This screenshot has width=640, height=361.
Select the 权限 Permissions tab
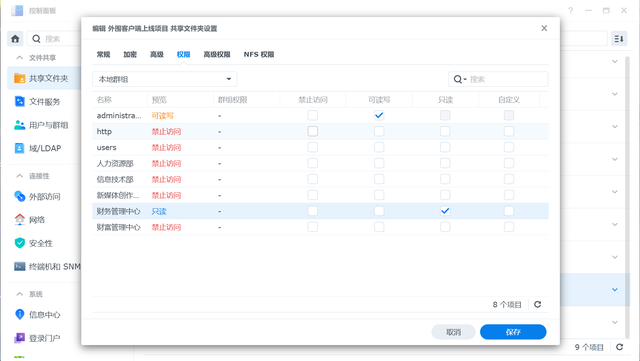tap(183, 54)
